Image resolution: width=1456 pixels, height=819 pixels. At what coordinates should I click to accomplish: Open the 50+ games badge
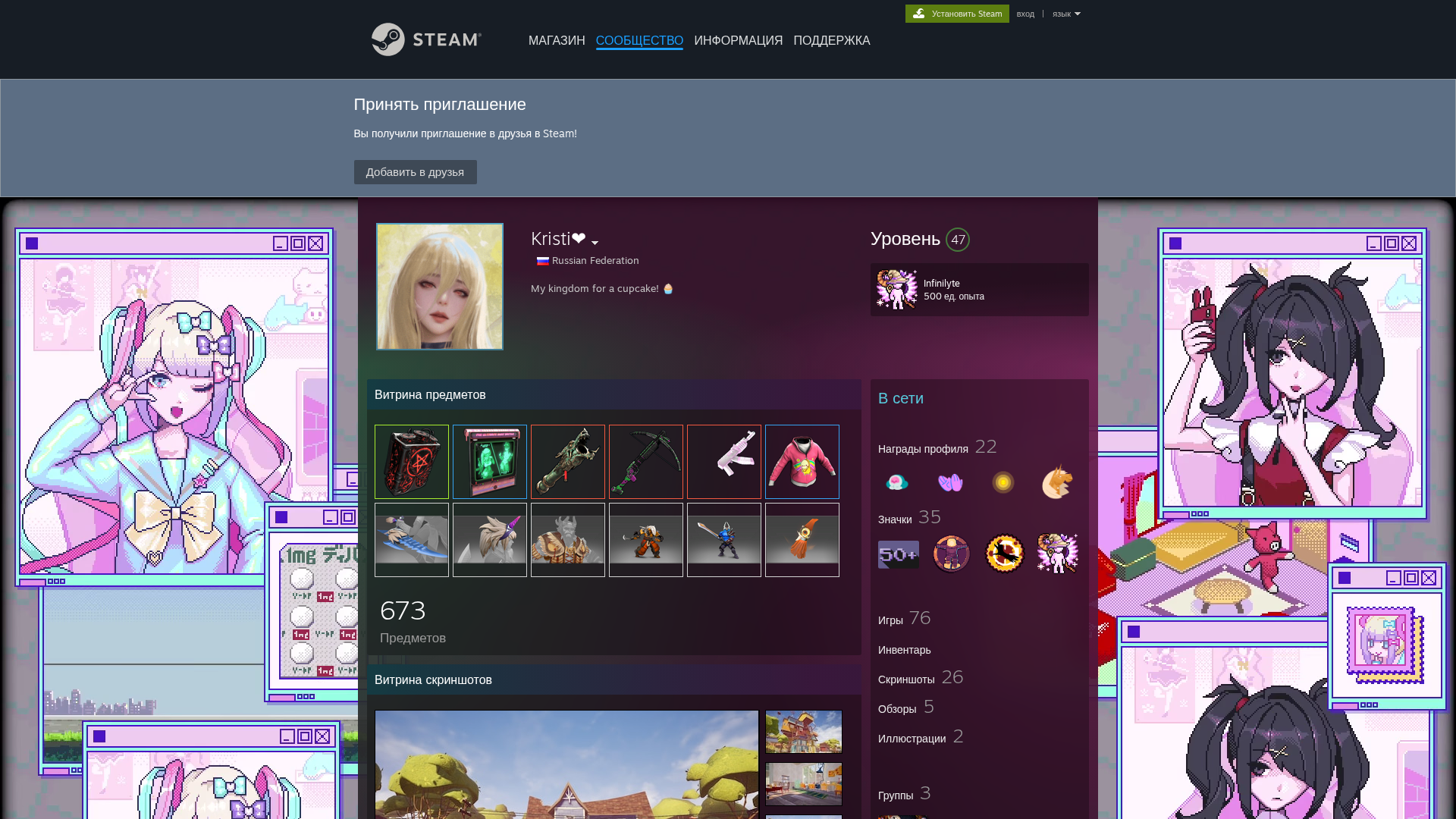899,554
